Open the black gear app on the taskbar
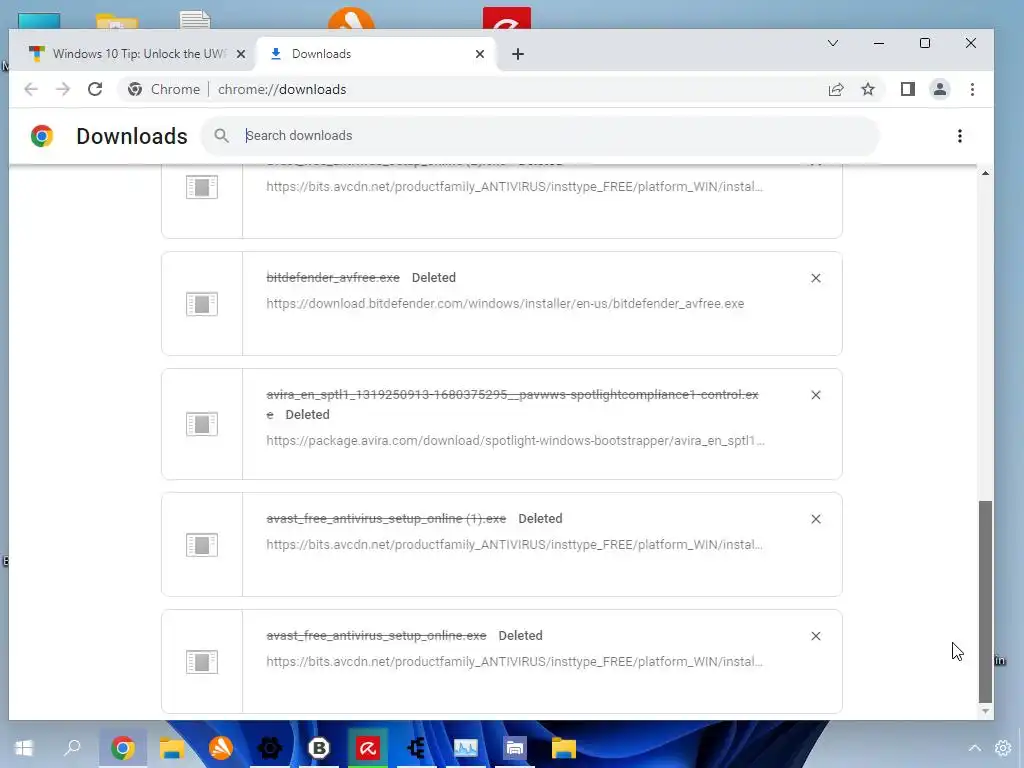Image resolution: width=1024 pixels, height=768 pixels. click(270, 748)
